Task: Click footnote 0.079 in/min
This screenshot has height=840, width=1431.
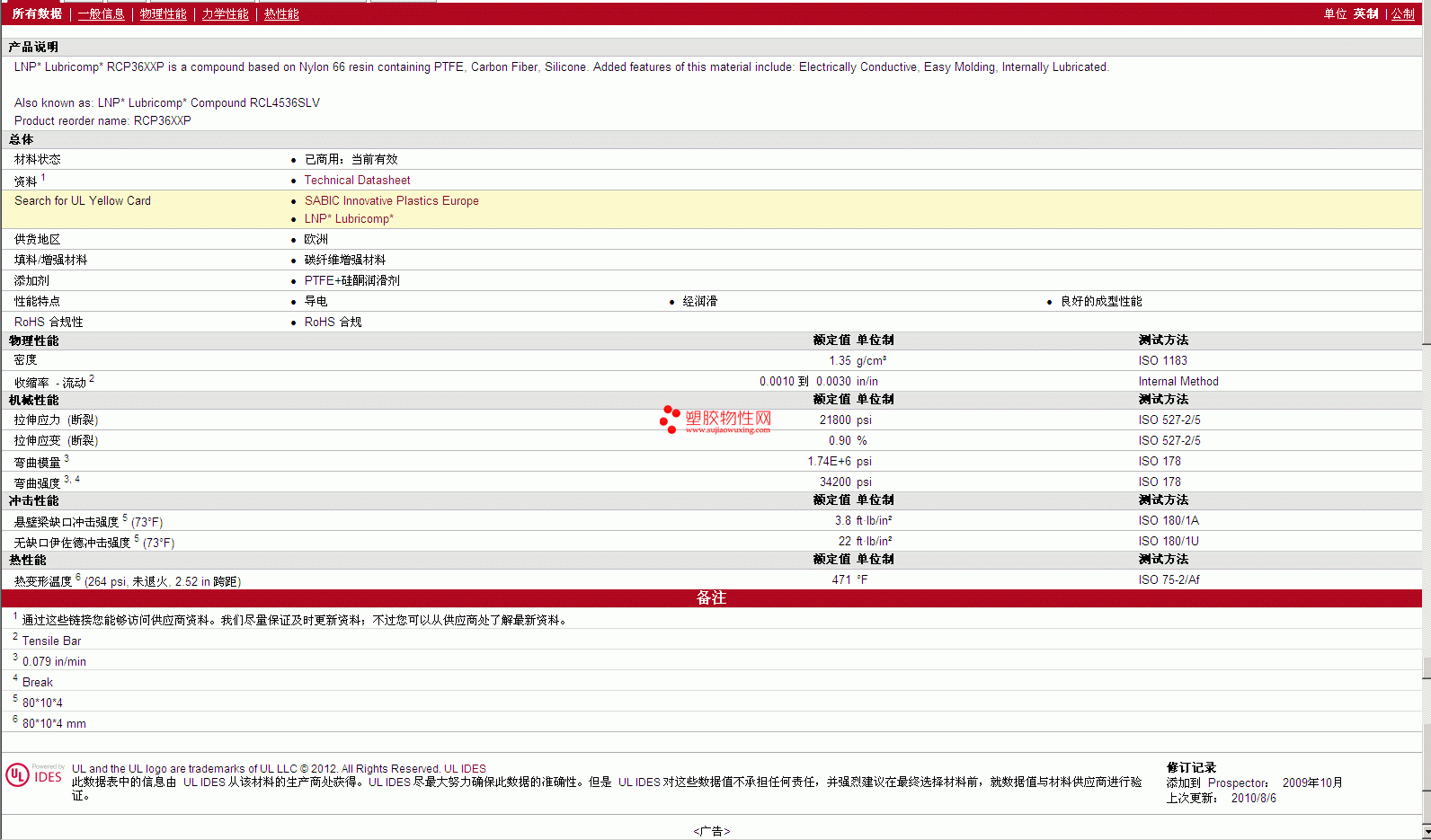Action: [54, 662]
